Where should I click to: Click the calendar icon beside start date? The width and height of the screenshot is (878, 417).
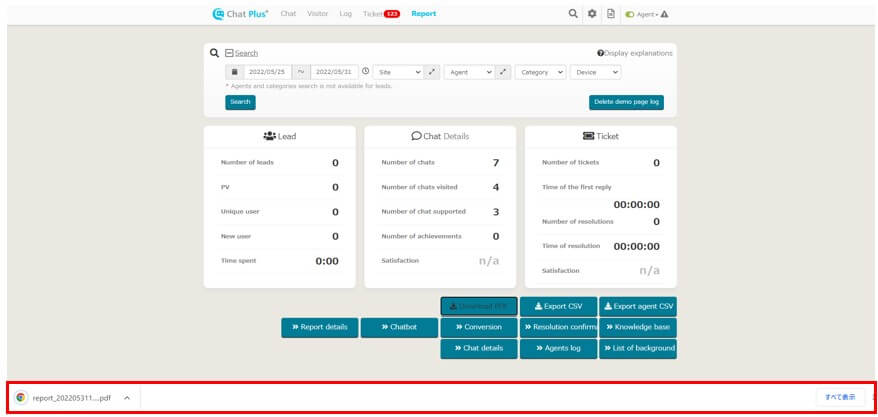[x=235, y=72]
